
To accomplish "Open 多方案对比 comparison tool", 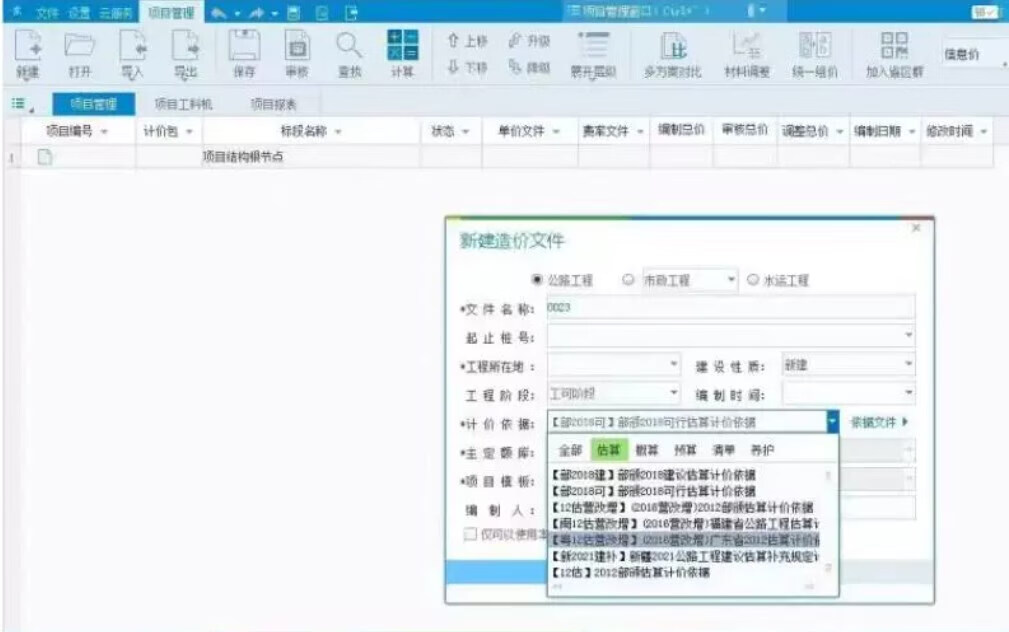I will (673, 47).
